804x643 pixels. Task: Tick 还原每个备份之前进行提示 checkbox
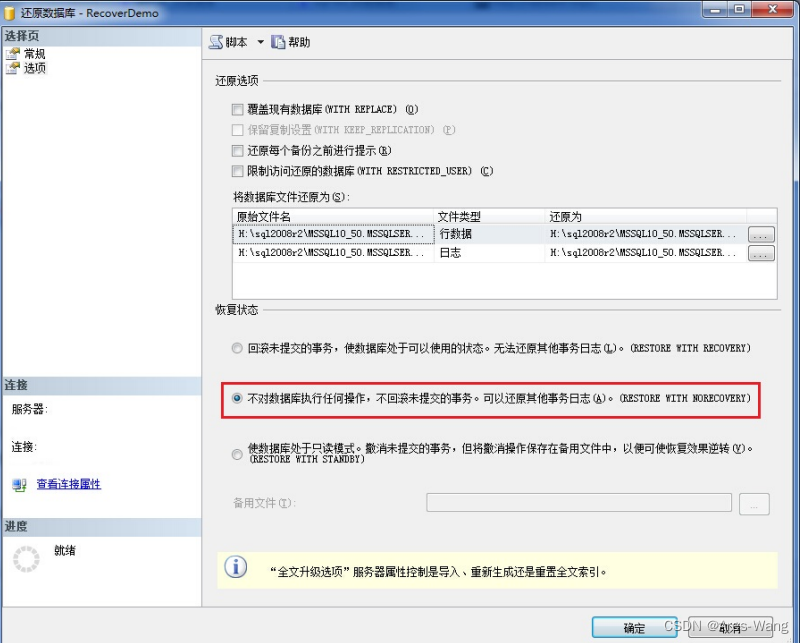coord(237,151)
